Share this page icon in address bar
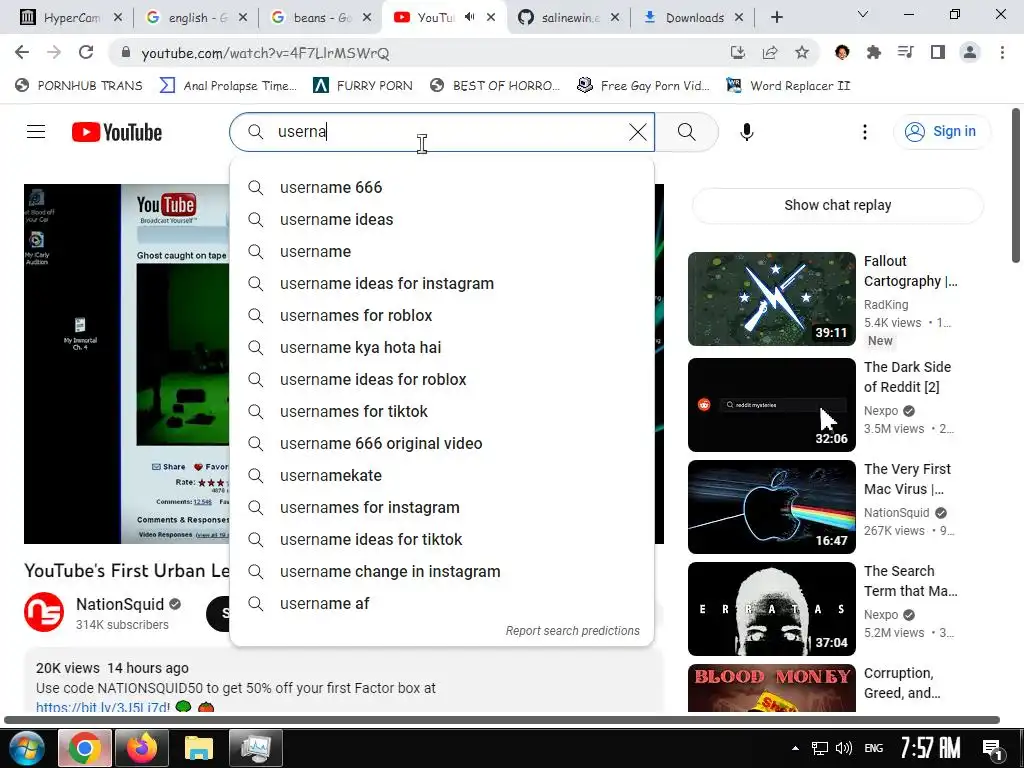The height and width of the screenshot is (768, 1024). pyautogui.click(x=770, y=52)
